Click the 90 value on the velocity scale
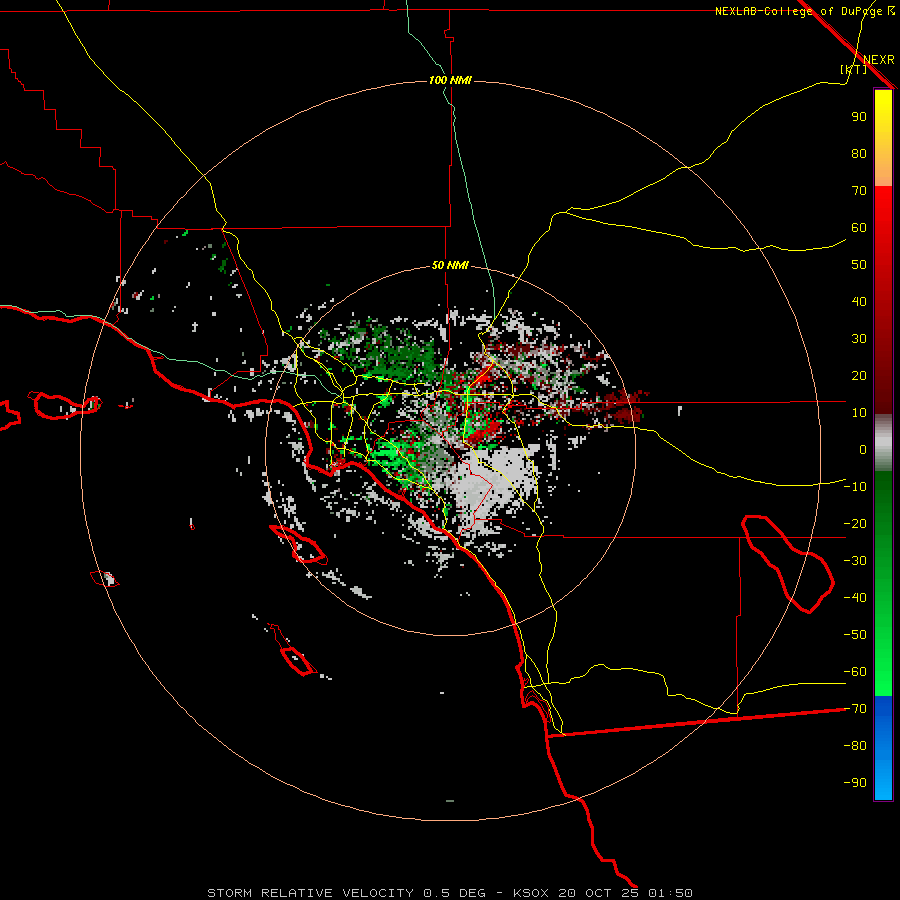The height and width of the screenshot is (900, 900). (859, 117)
